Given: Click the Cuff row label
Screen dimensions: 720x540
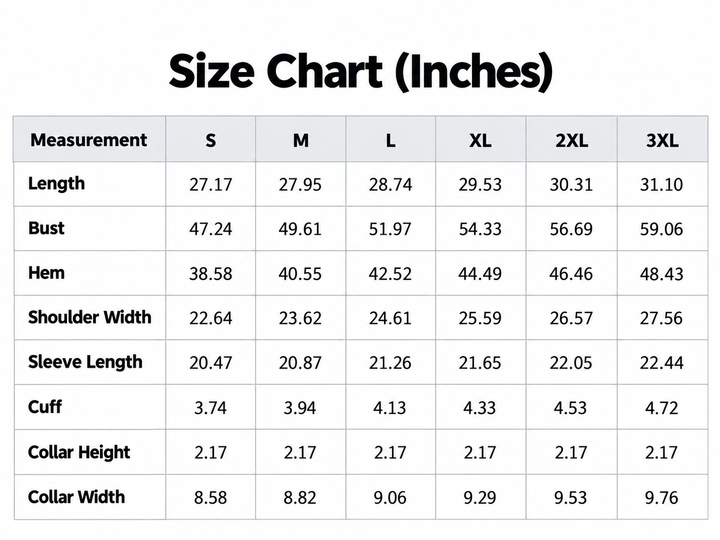Looking at the screenshot, I should pyautogui.click(x=45, y=407).
